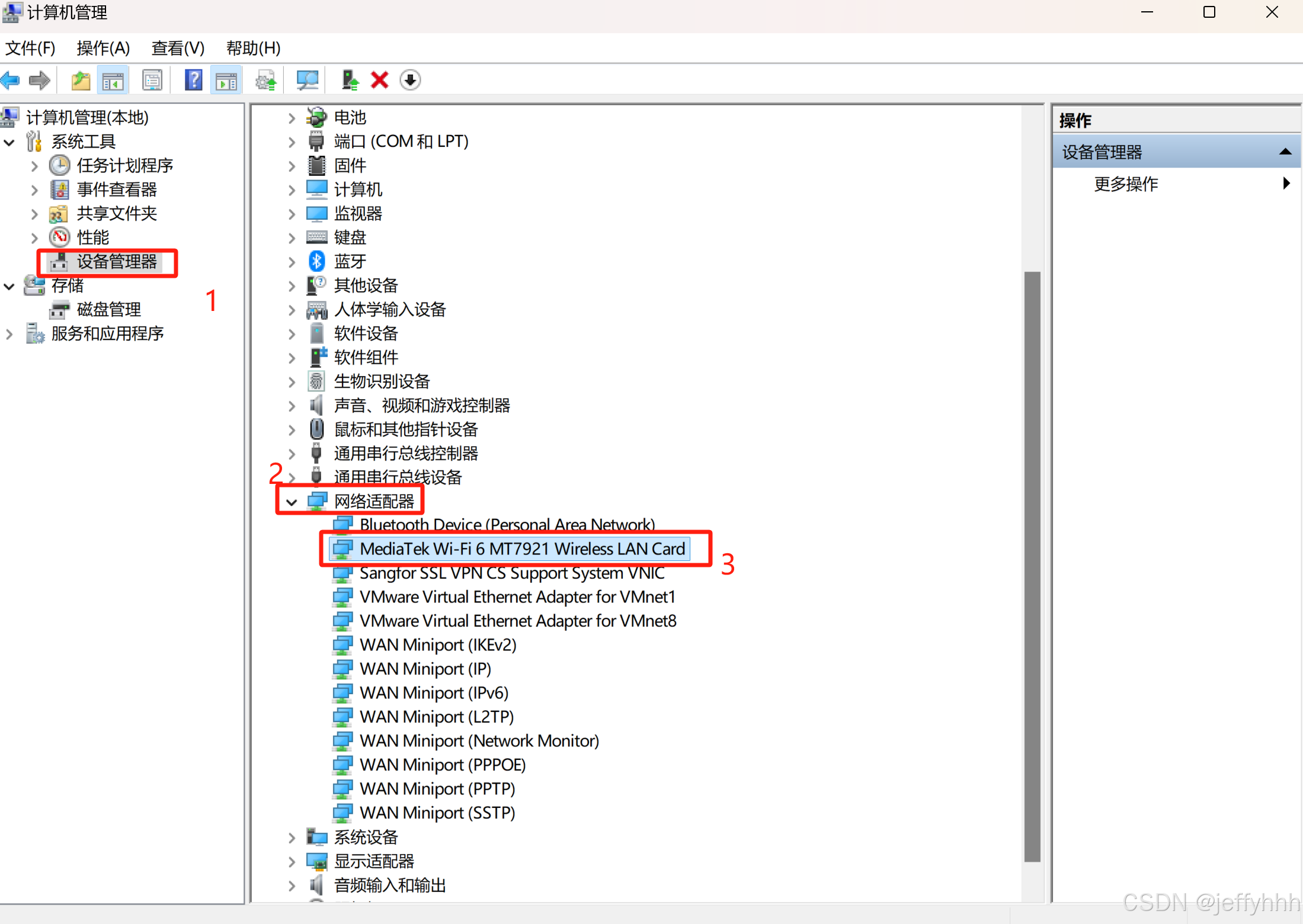Screen dimensions: 1303x924
Task: Click the up one level folder icon
Action: pos(81,80)
